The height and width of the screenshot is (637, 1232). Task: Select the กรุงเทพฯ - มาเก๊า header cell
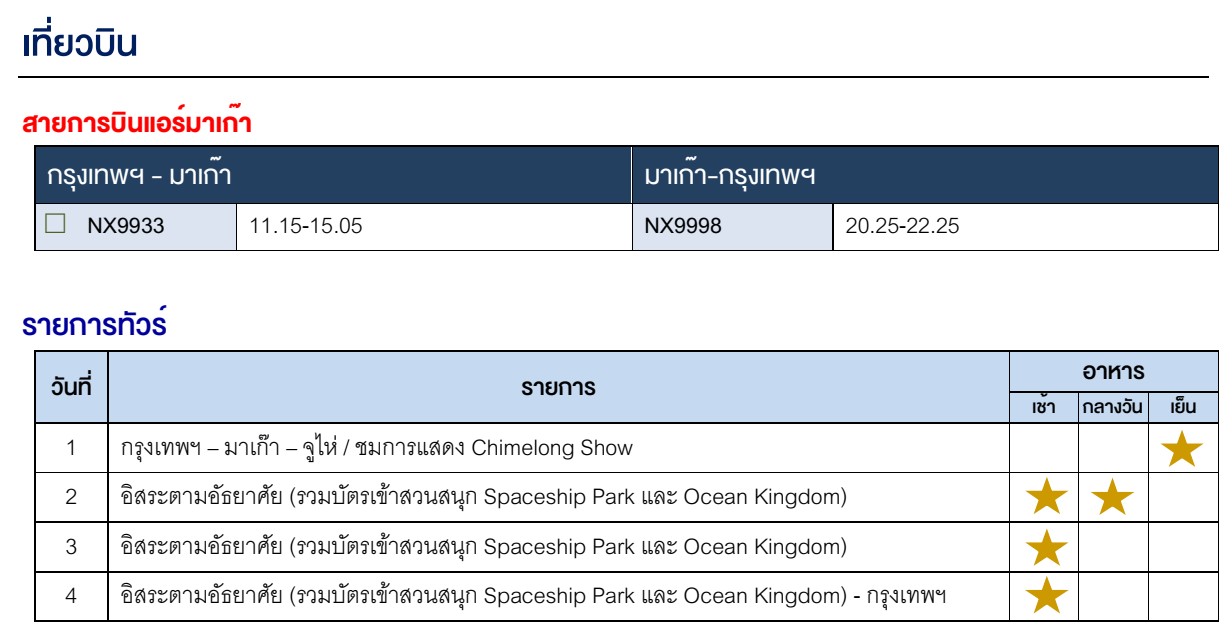click(333, 176)
